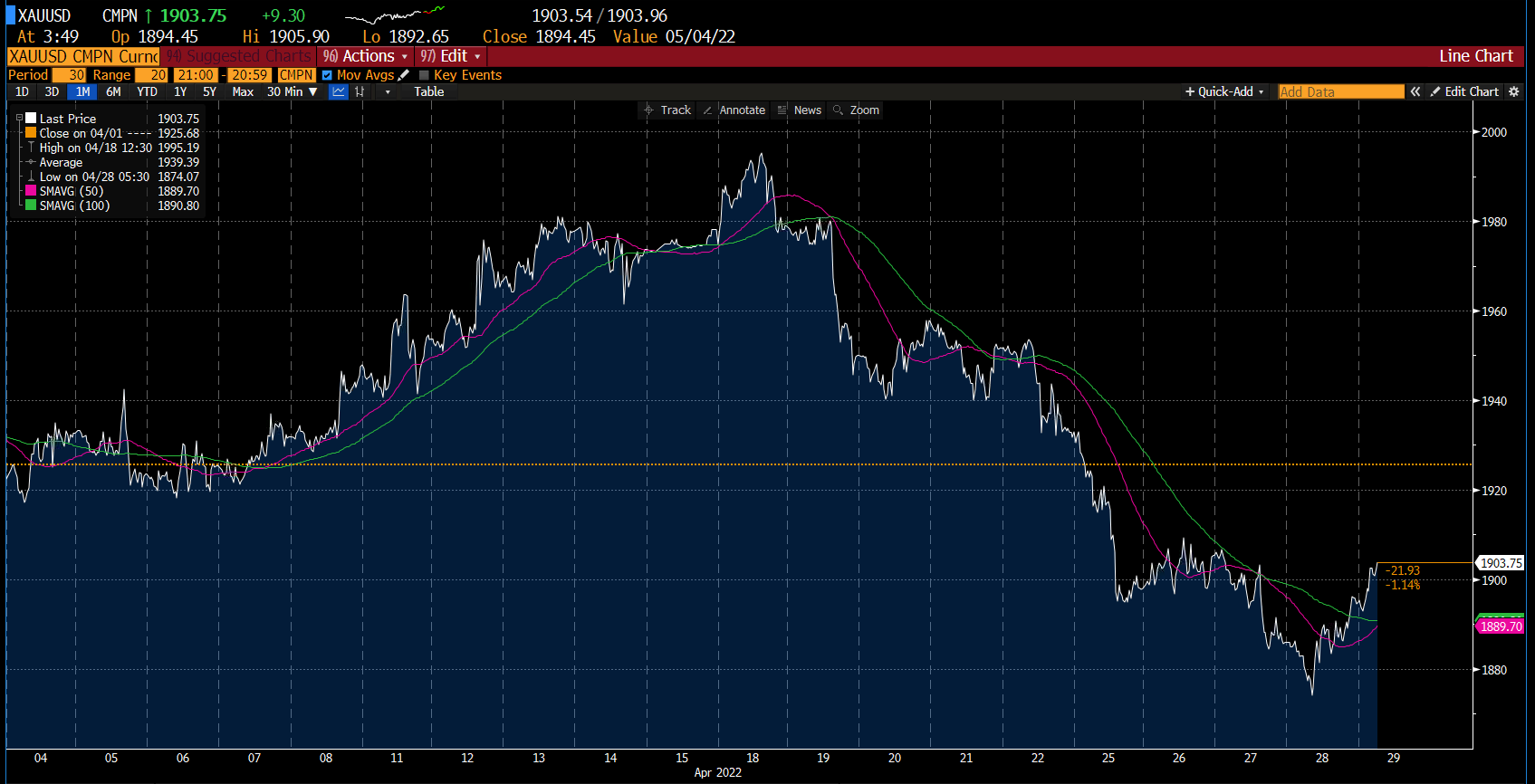Click the Add Data input field

tap(1340, 91)
